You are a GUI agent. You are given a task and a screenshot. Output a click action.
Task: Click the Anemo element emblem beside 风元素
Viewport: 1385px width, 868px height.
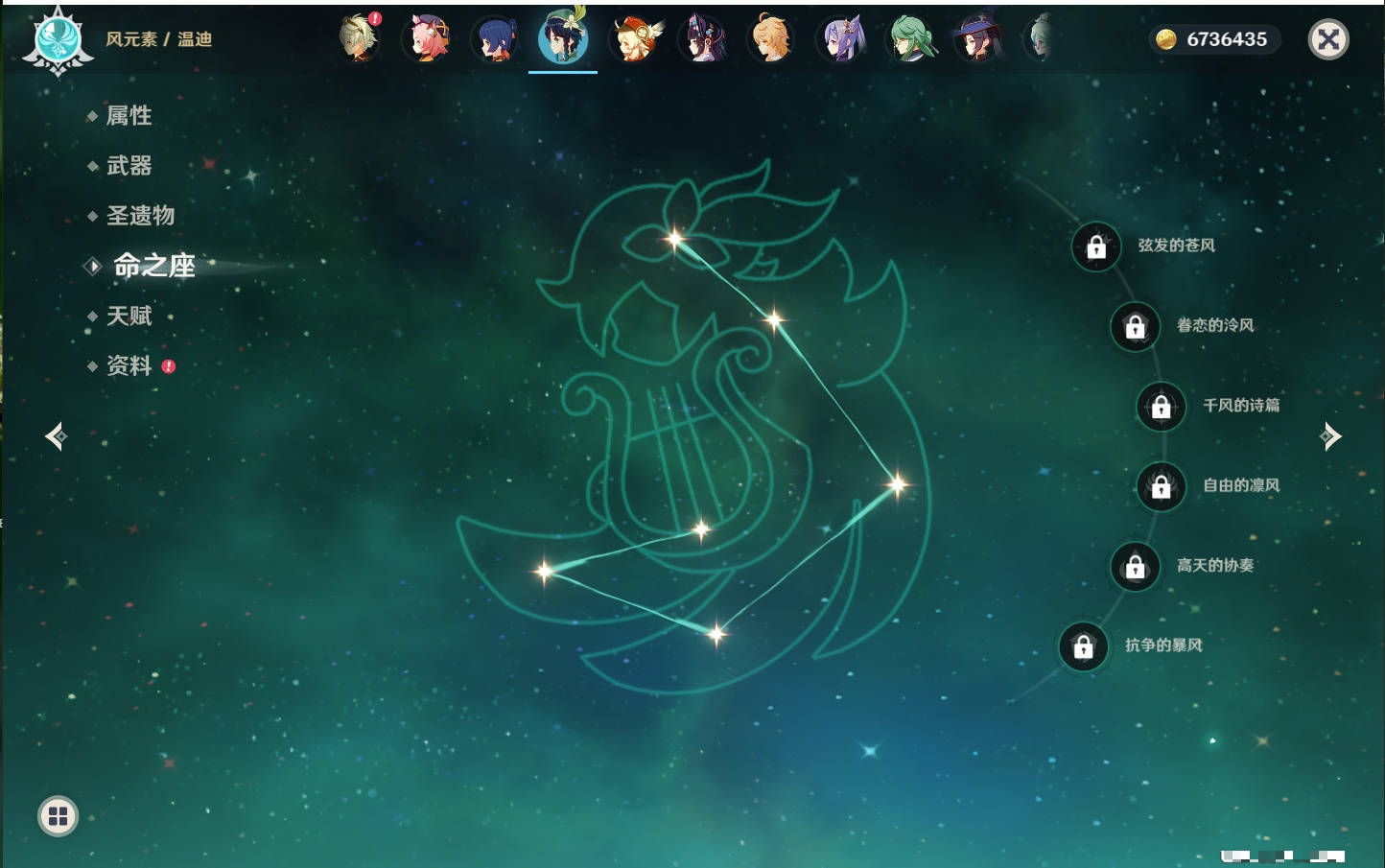click(58, 40)
